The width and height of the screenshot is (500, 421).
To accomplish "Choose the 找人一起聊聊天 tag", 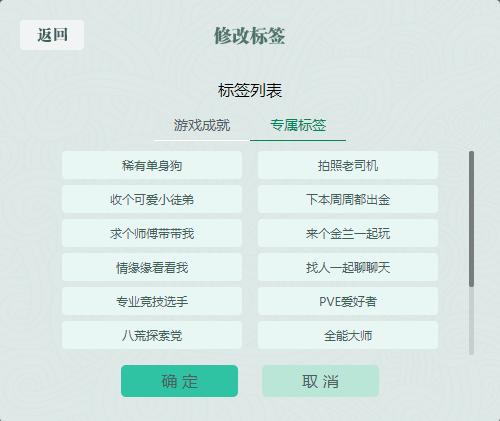I will tap(348, 267).
